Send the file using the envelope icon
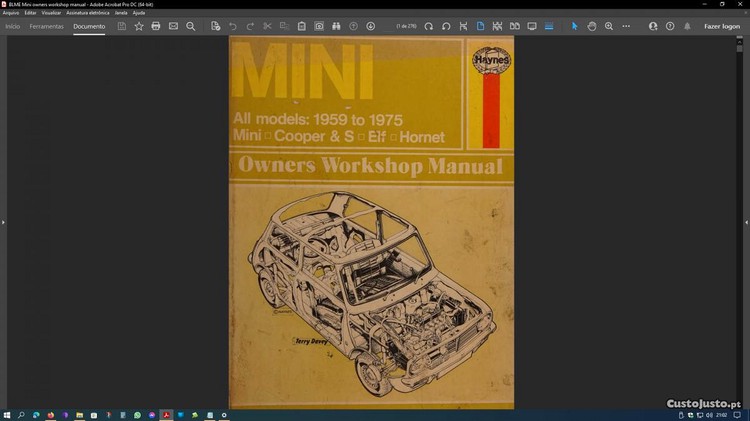Image resolution: width=750 pixels, height=421 pixels. click(173, 26)
